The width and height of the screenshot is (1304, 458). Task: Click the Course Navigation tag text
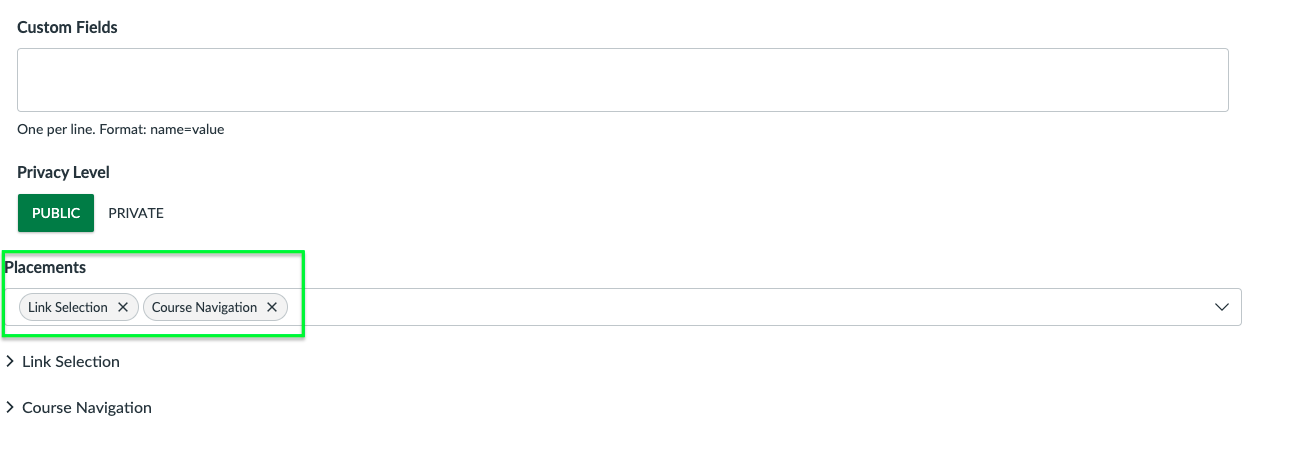pyautogui.click(x=204, y=307)
